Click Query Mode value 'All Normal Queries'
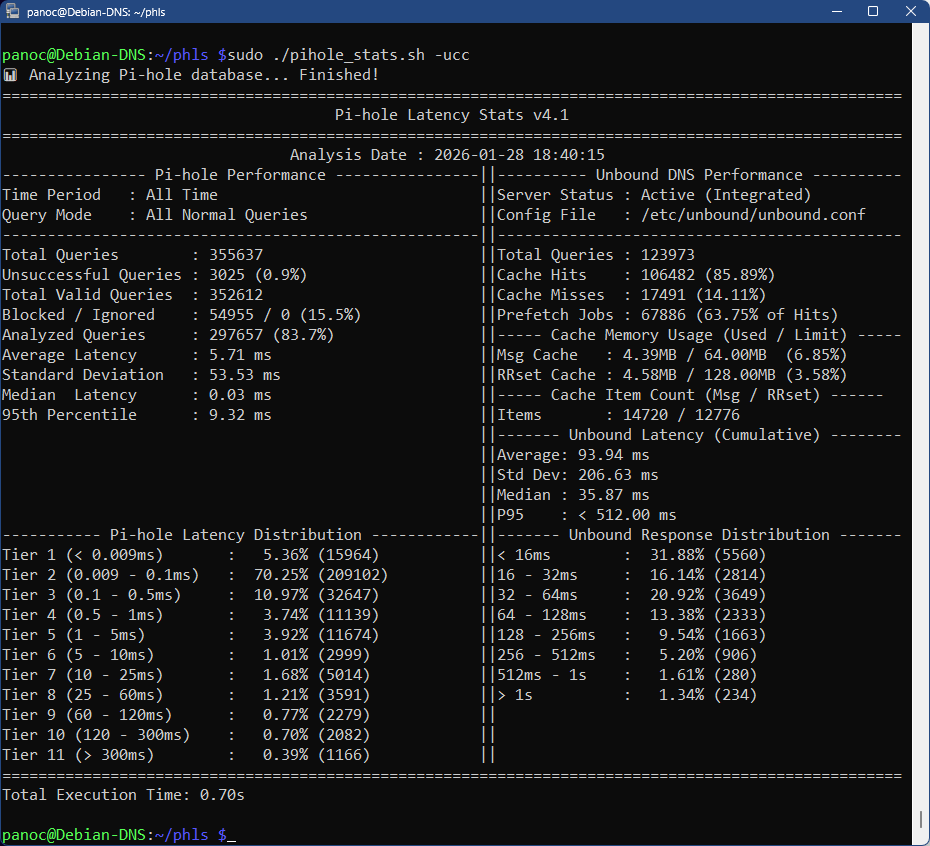This screenshot has width=930, height=846. tap(227, 215)
